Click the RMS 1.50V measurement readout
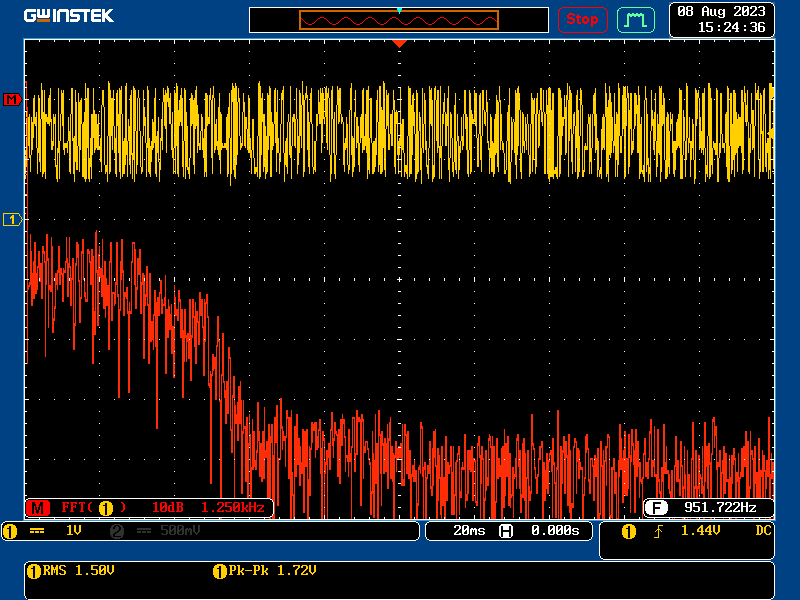The height and width of the screenshot is (600, 800). point(79,570)
